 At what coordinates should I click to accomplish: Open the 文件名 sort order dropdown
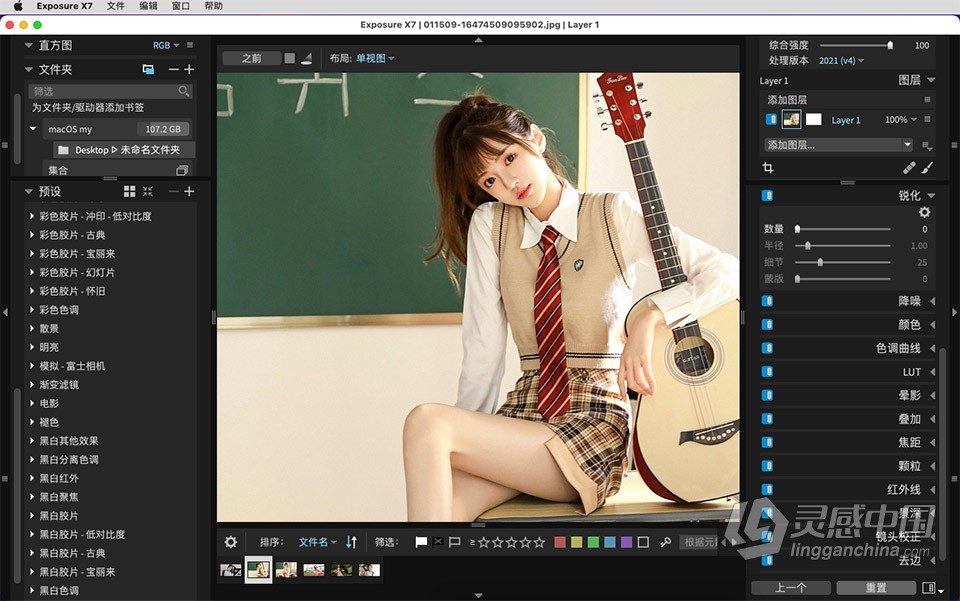[317, 542]
